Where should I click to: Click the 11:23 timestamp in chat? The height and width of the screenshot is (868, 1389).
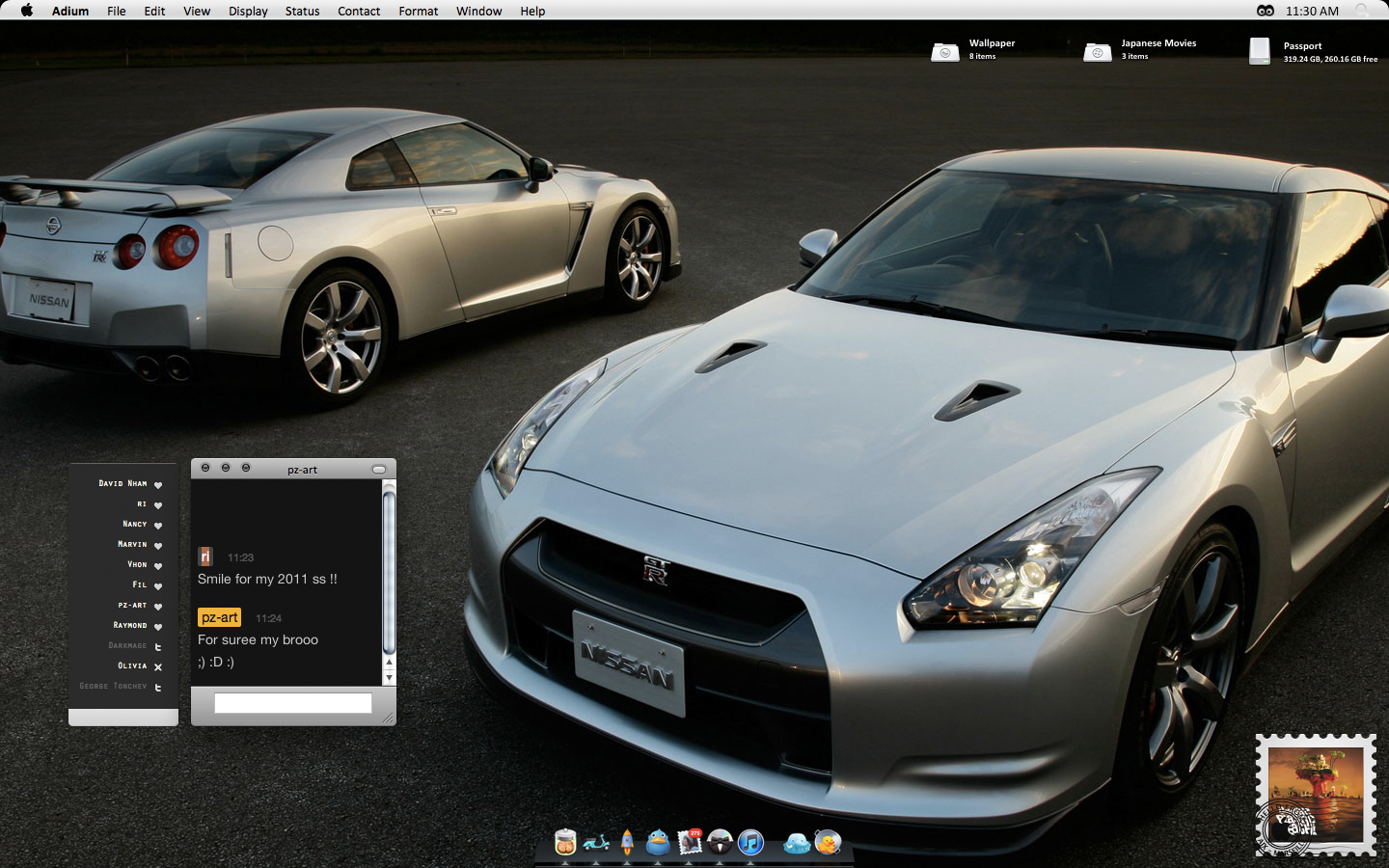click(240, 557)
